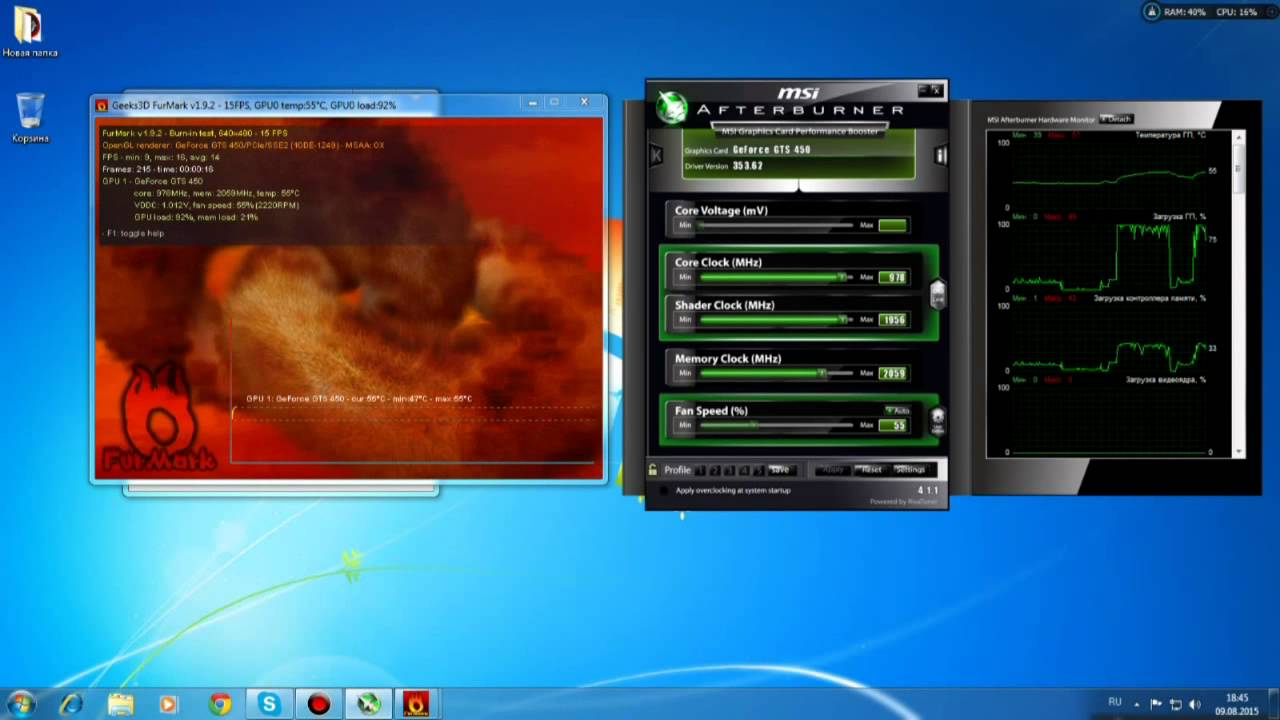The width and height of the screenshot is (1280, 720).
Task: Click the FurMark window title bar icon
Action: (x=101, y=105)
